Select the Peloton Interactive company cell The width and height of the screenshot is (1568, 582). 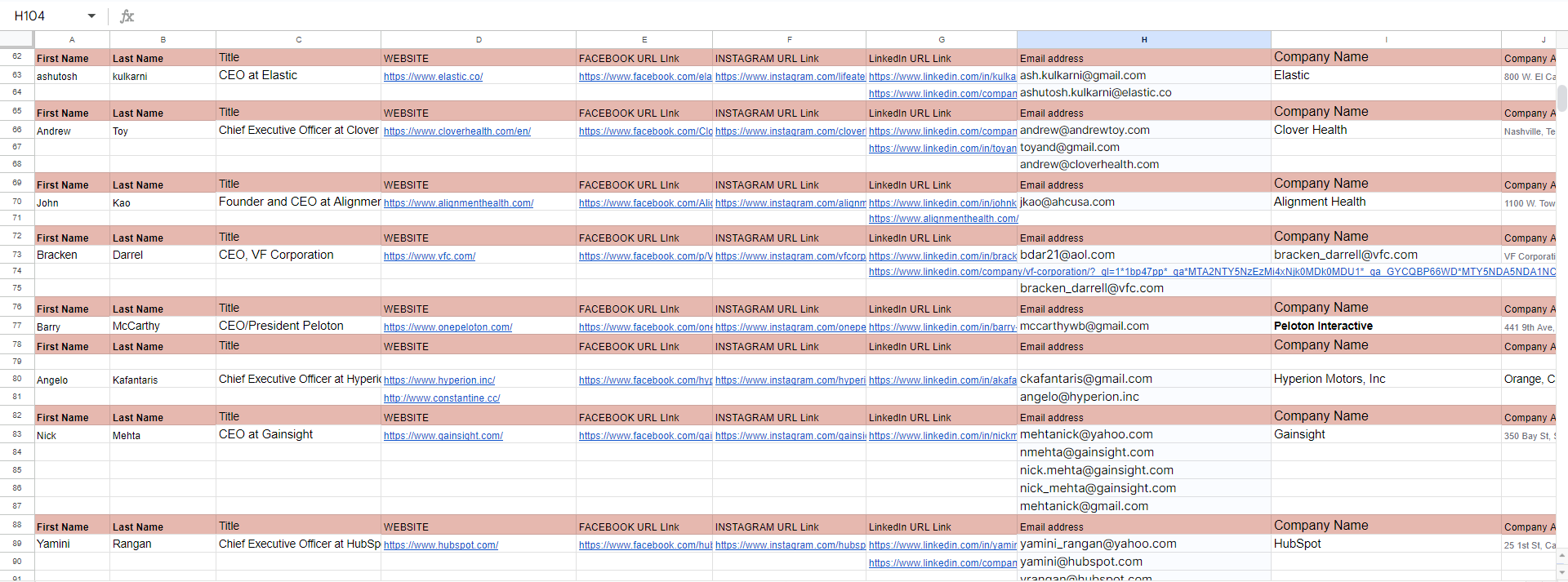pyautogui.click(x=1386, y=326)
